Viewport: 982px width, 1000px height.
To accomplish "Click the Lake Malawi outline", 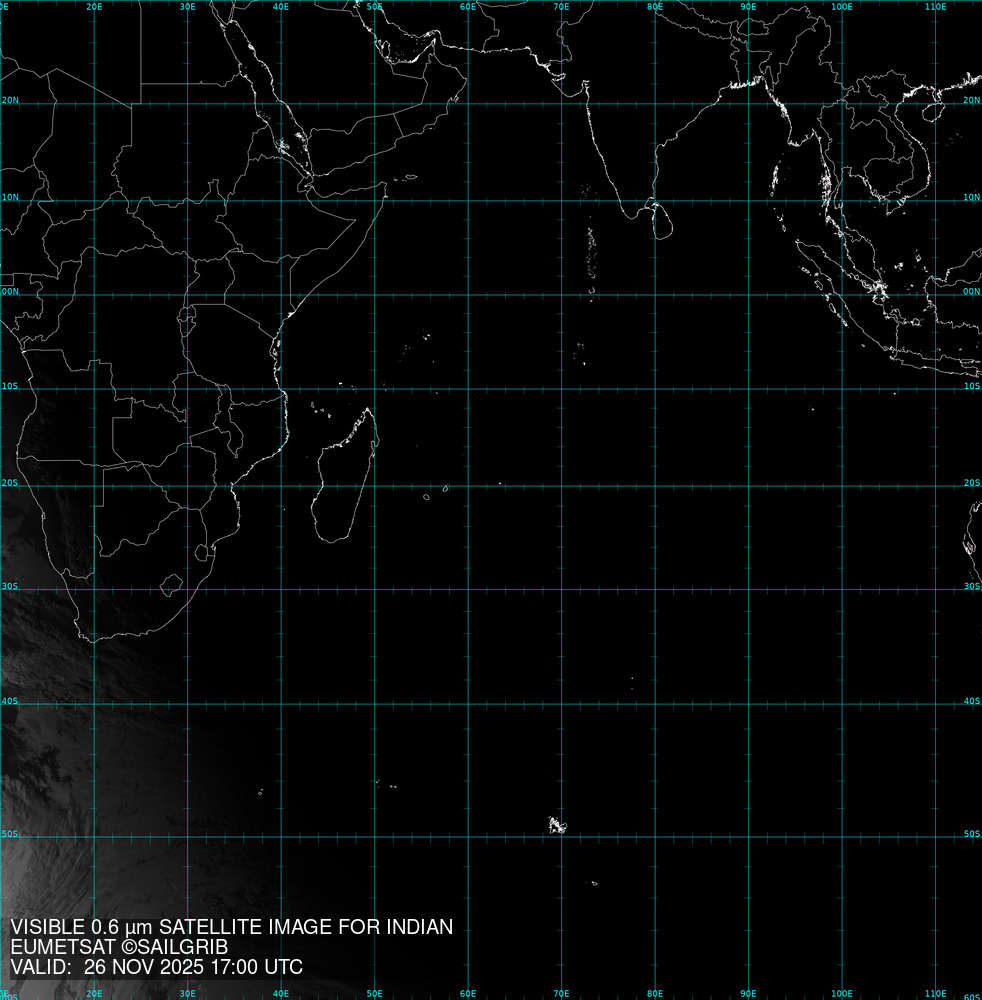I will click(234, 428).
